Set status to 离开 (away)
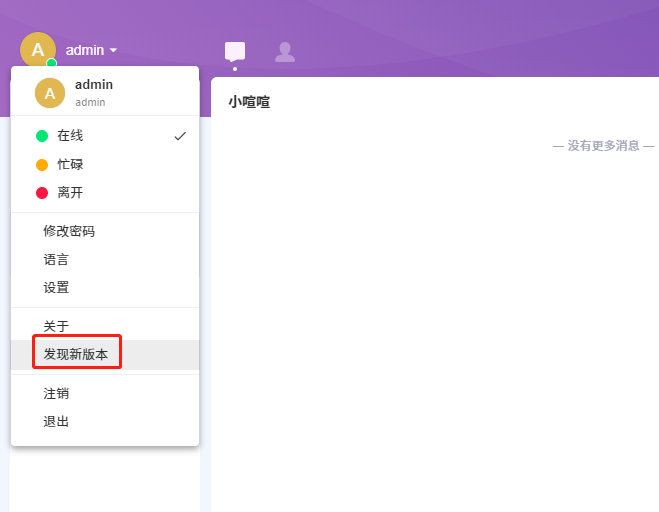This screenshot has height=512, width=659. 70,193
